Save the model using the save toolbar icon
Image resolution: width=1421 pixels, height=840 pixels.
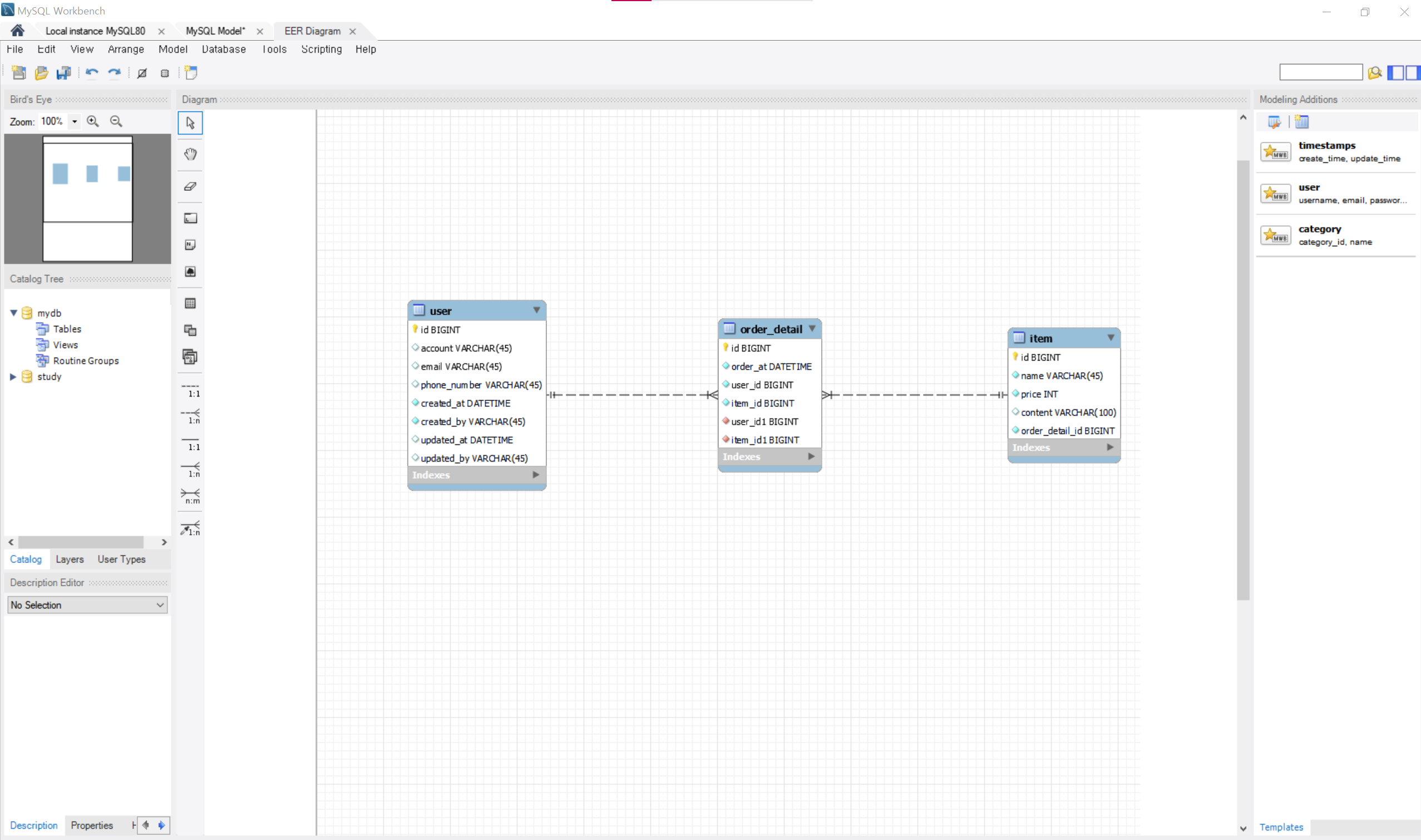pos(63,72)
